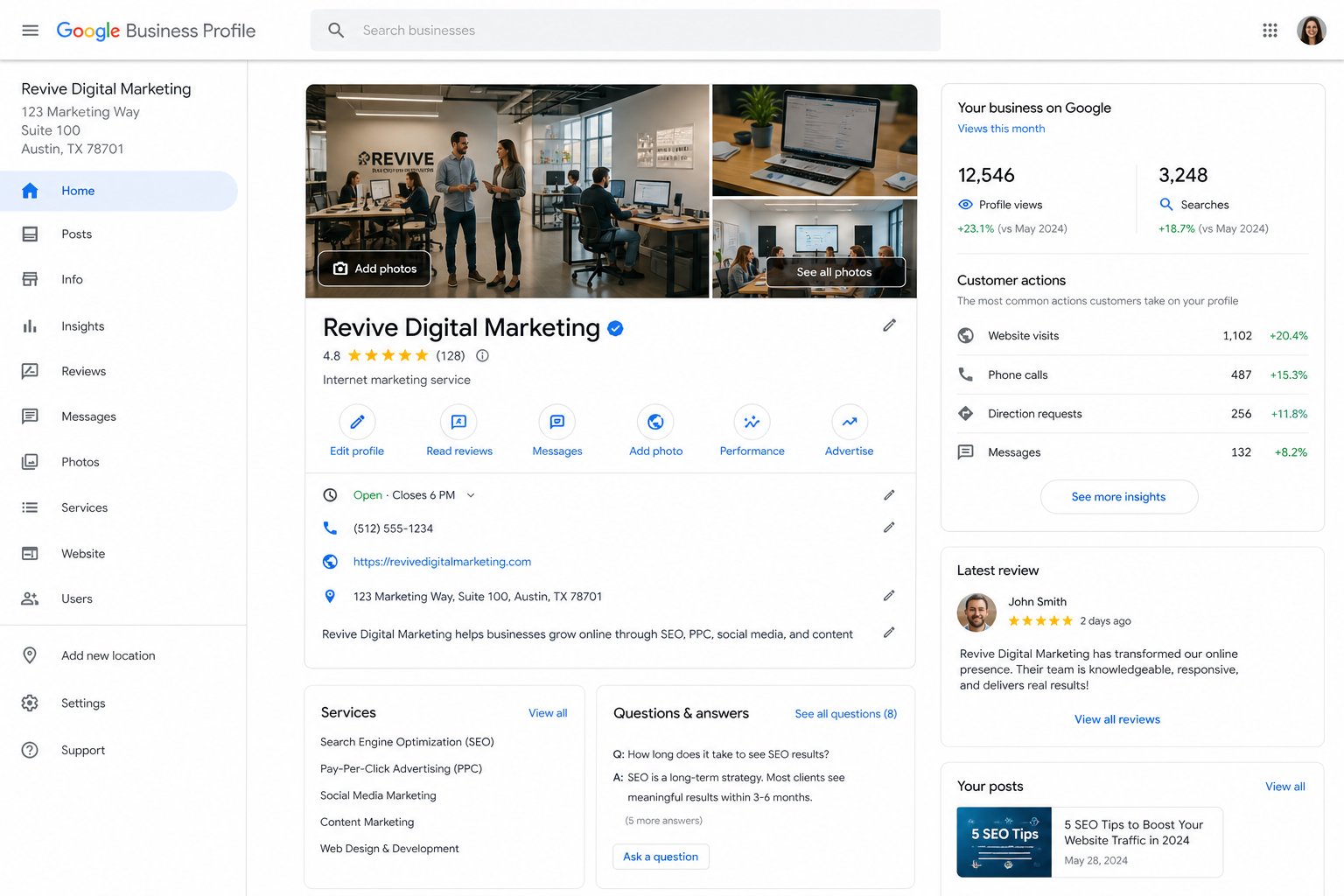Click John Smith reviewer avatar
Viewport: 1344px width, 896px height.
click(976, 612)
